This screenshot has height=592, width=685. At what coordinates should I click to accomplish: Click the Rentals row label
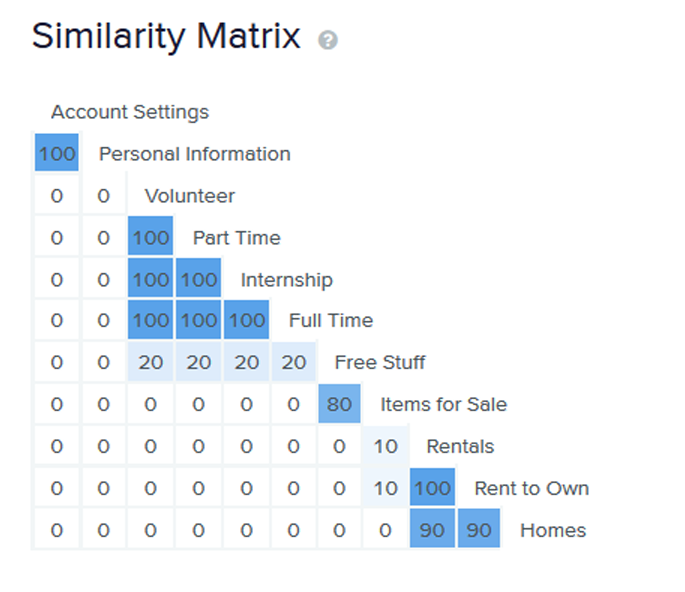pyautogui.click(x=460, y=446)
